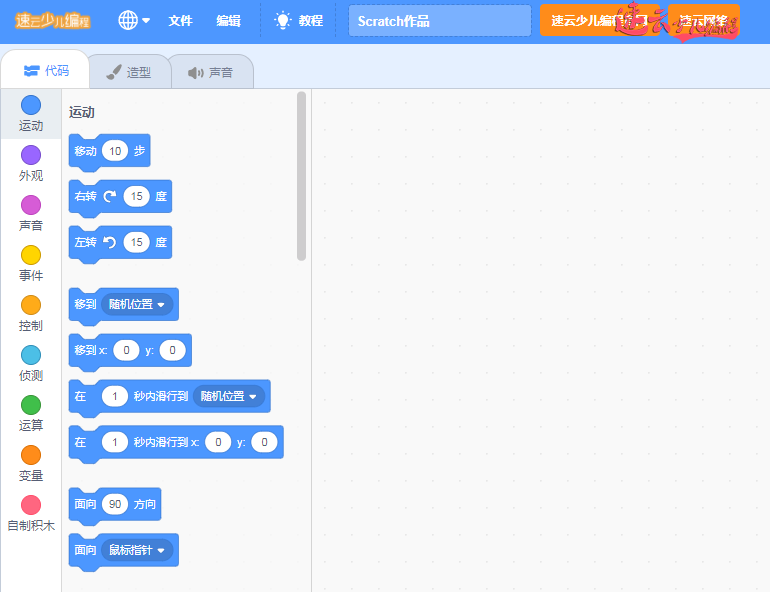Click the 速云少儿编程 logo
Image resolution: width=770 pixels, height=592 pixels.
click(x=53, y=20)
